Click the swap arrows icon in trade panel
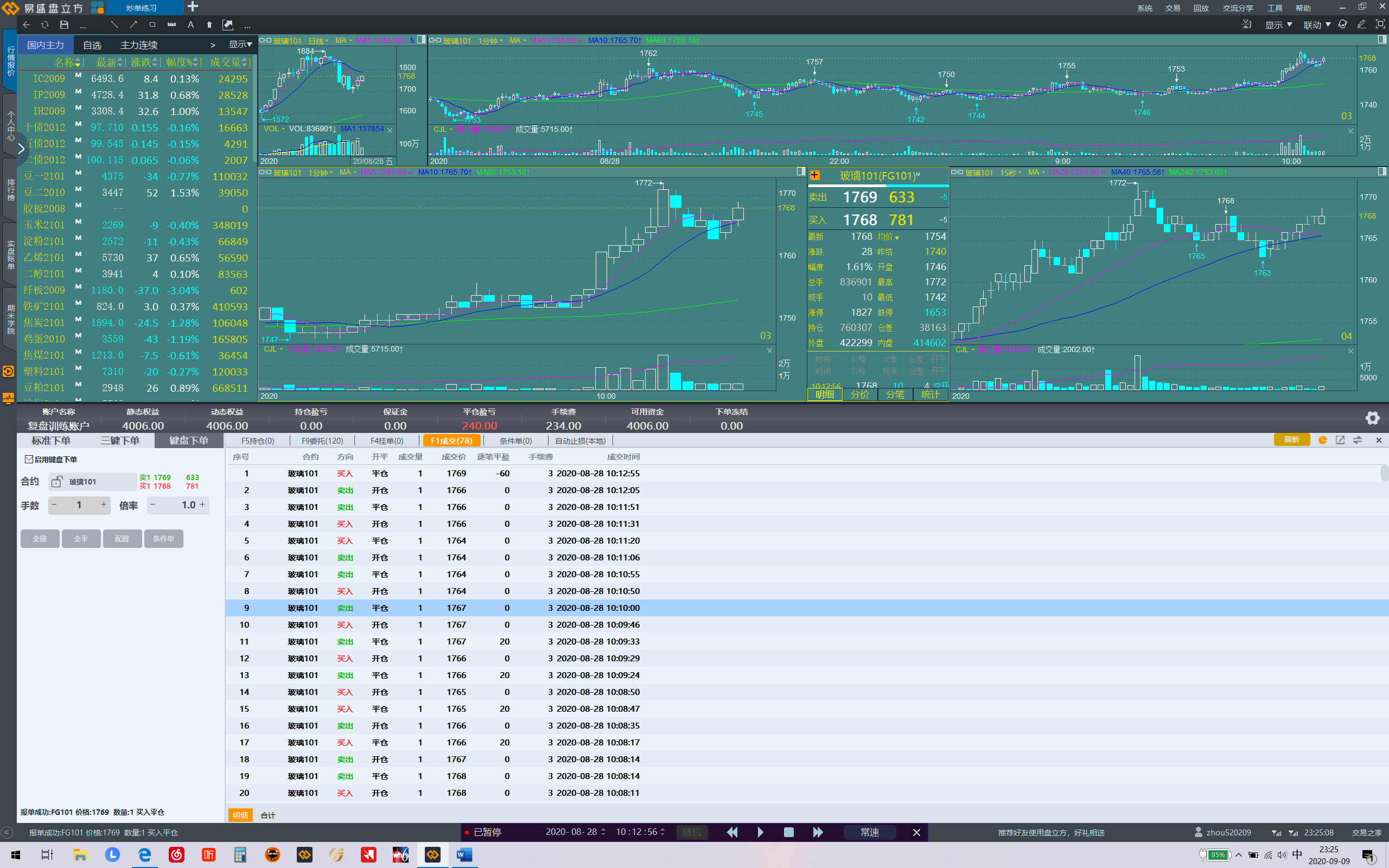 click(1358, 440)
